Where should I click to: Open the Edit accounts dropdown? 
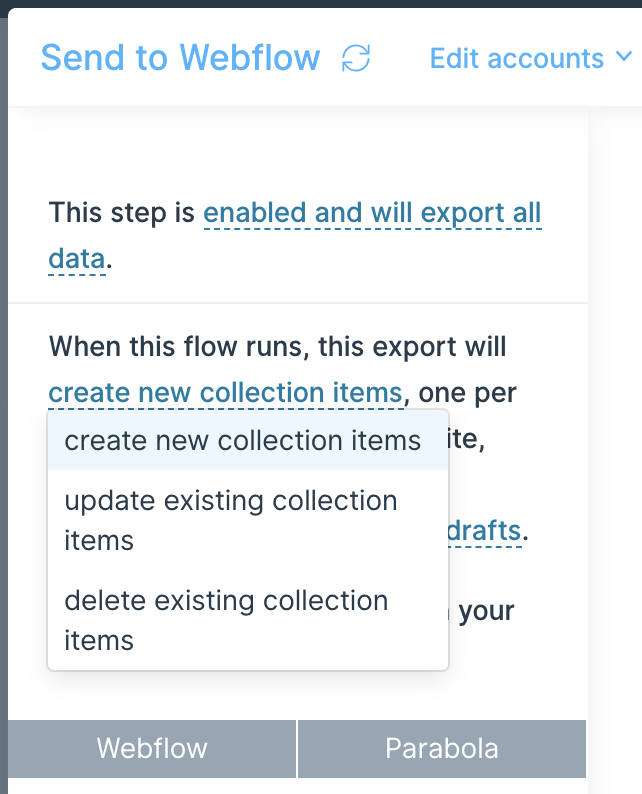coord(531,58)
